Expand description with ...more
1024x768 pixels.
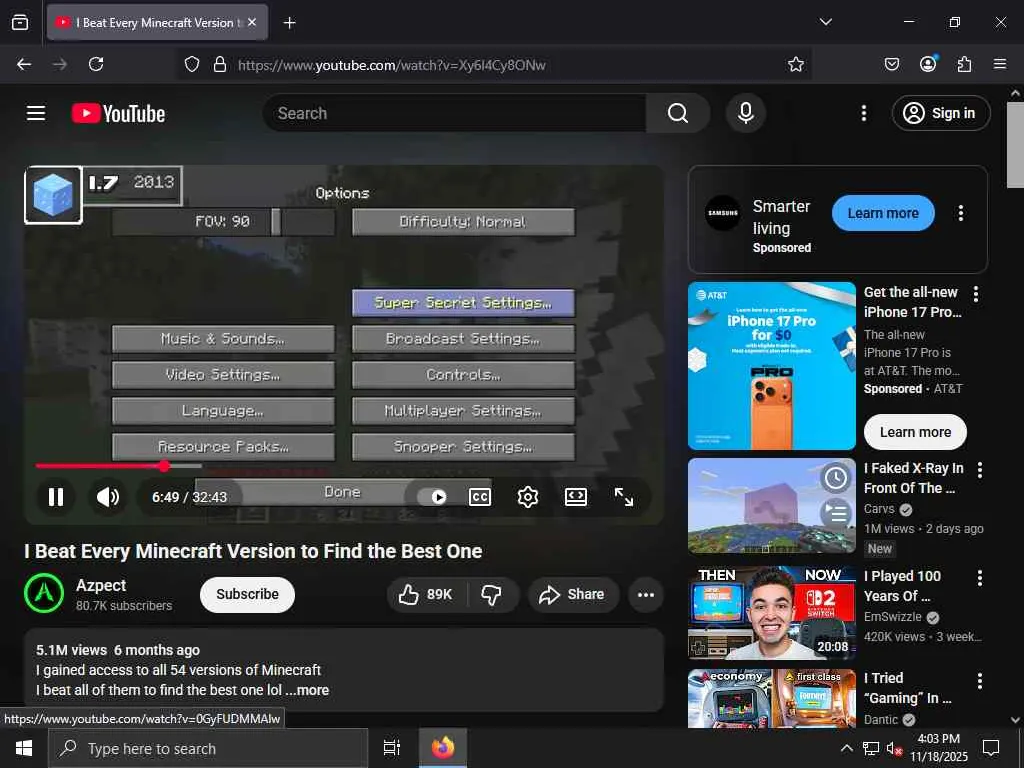point(308,690)
